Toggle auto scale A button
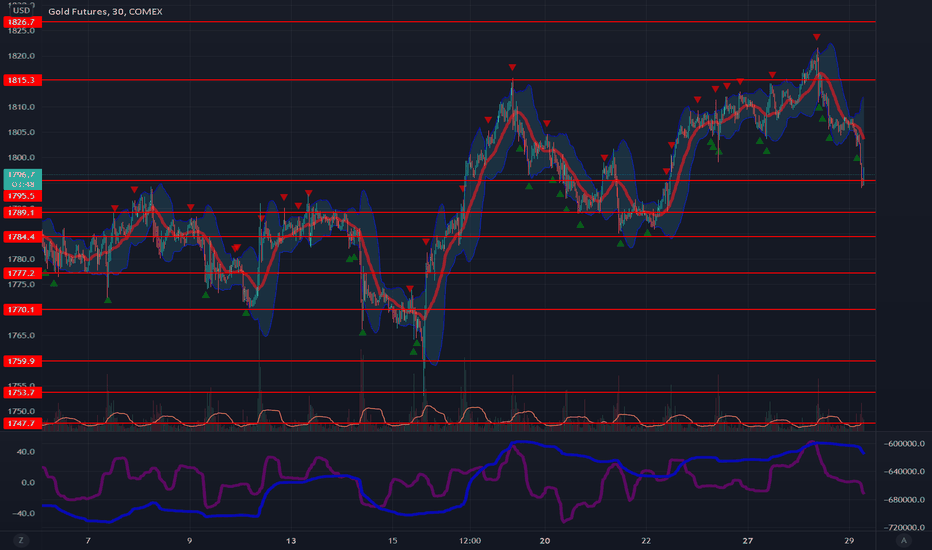932x550 pixels. click(904, 540)
